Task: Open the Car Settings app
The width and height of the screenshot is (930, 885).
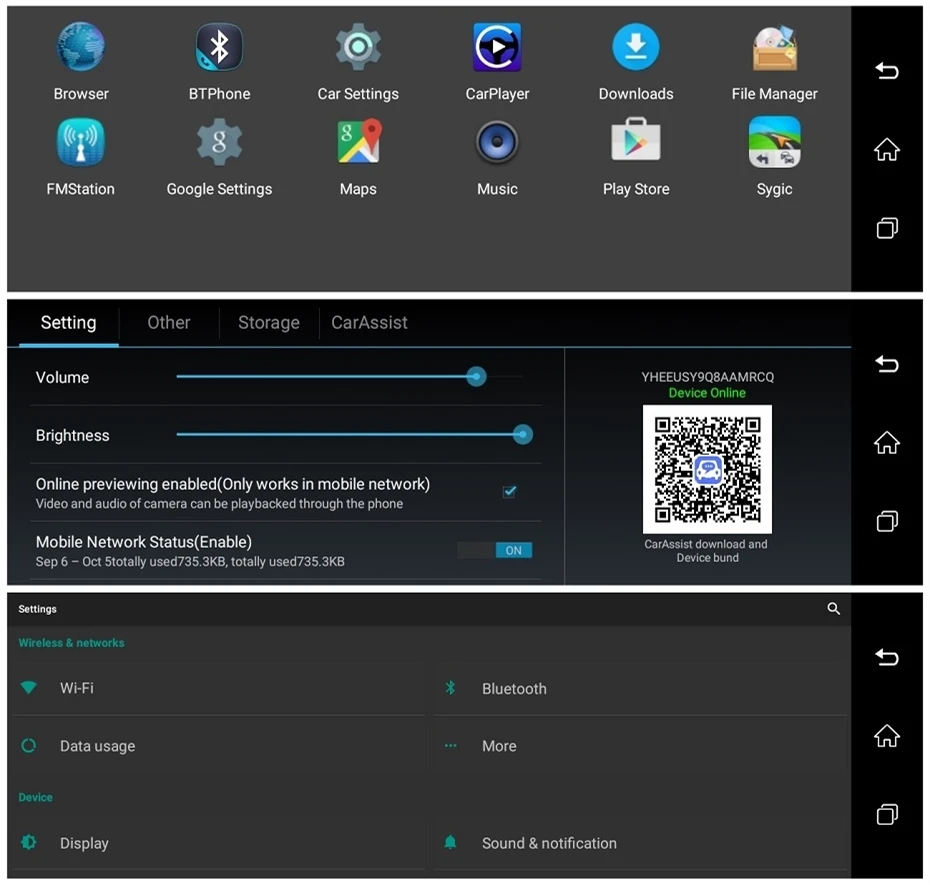Action: pos(358,61)
